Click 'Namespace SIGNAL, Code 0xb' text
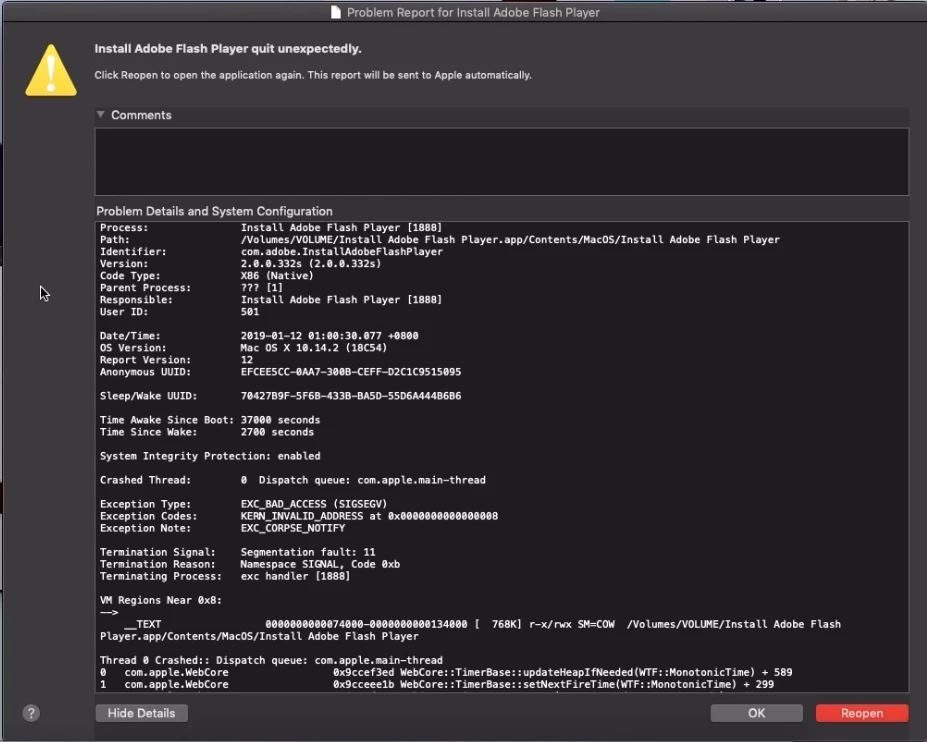The height and width of the screenshot is (742, 927). [x=320, y=564]
